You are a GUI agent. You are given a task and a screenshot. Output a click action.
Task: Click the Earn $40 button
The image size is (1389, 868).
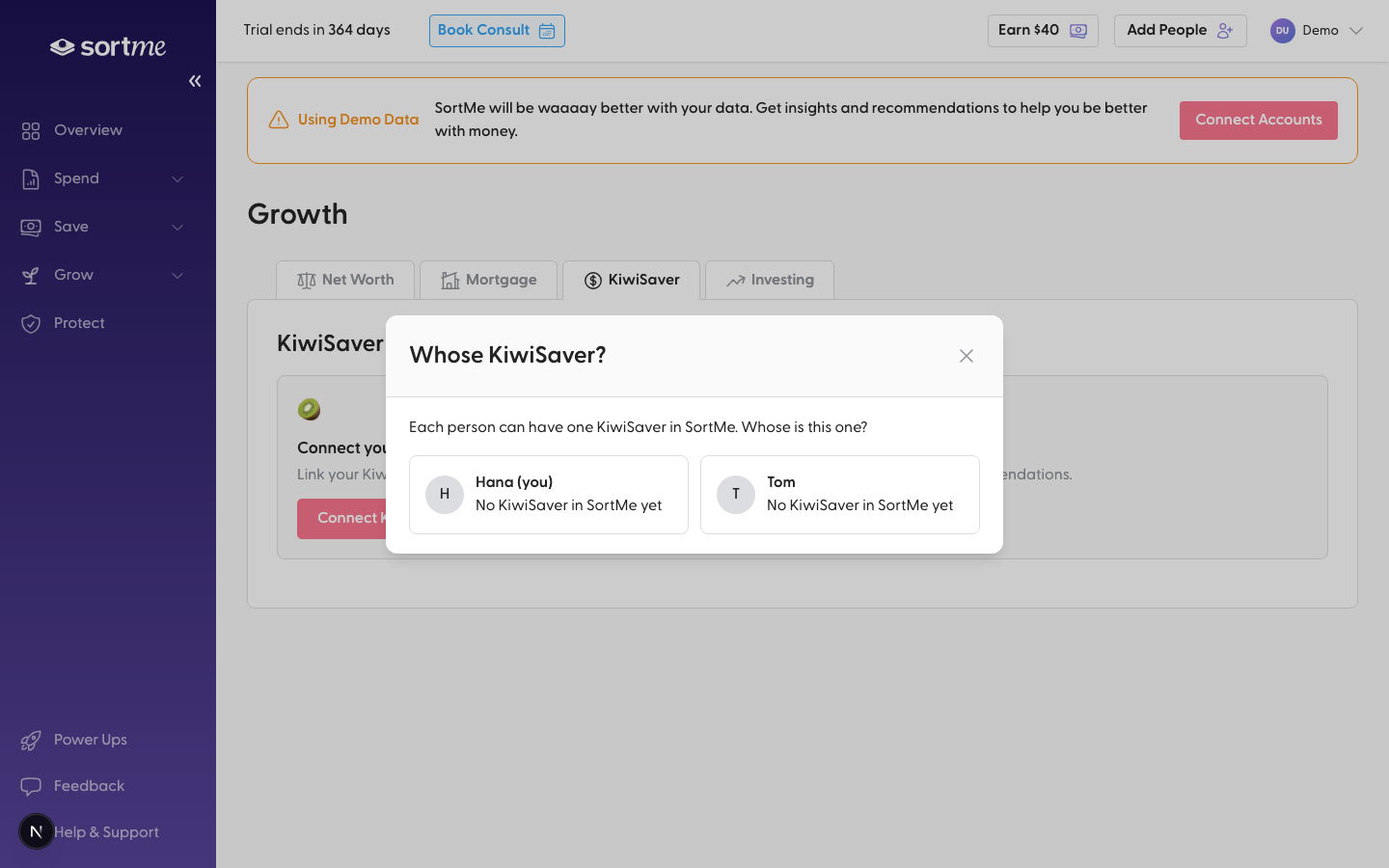coord(1043,31)
